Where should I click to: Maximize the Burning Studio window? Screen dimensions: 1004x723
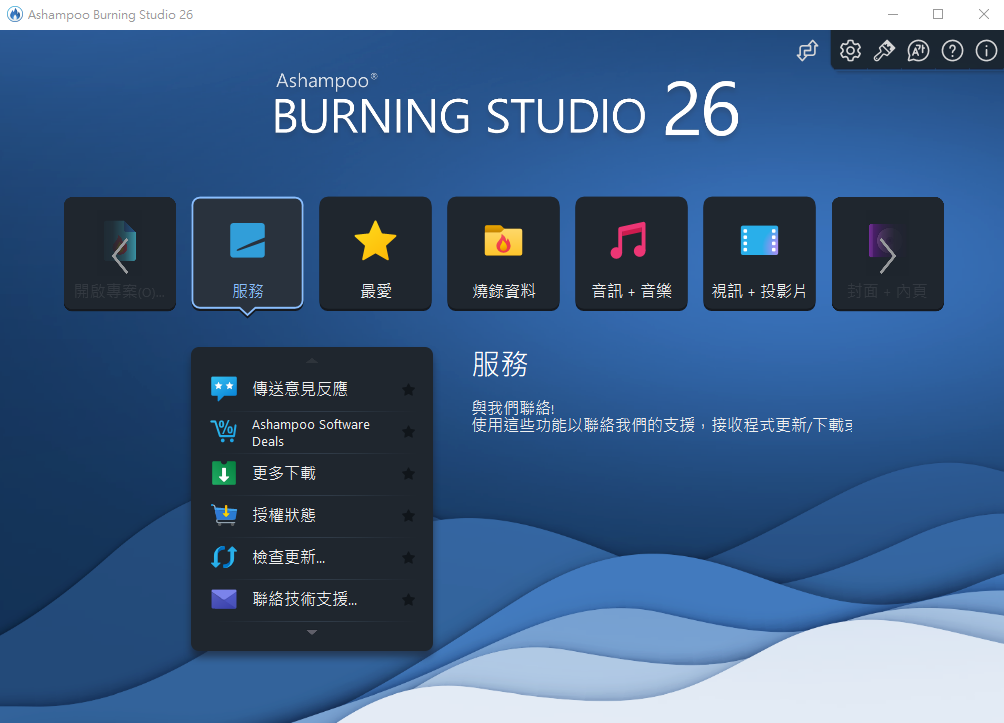[938, 14]
